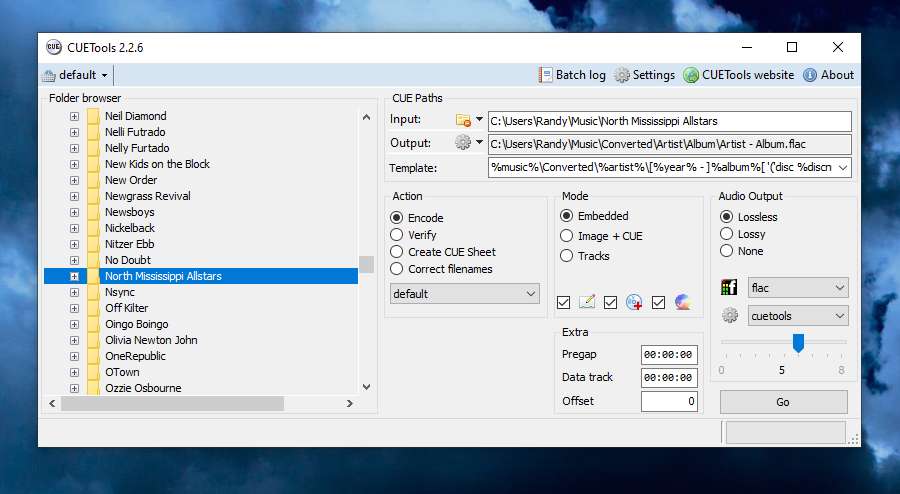This screenshot has height=494, width=900.
Task: Click in the Input path field
Action: click(669, 121)
